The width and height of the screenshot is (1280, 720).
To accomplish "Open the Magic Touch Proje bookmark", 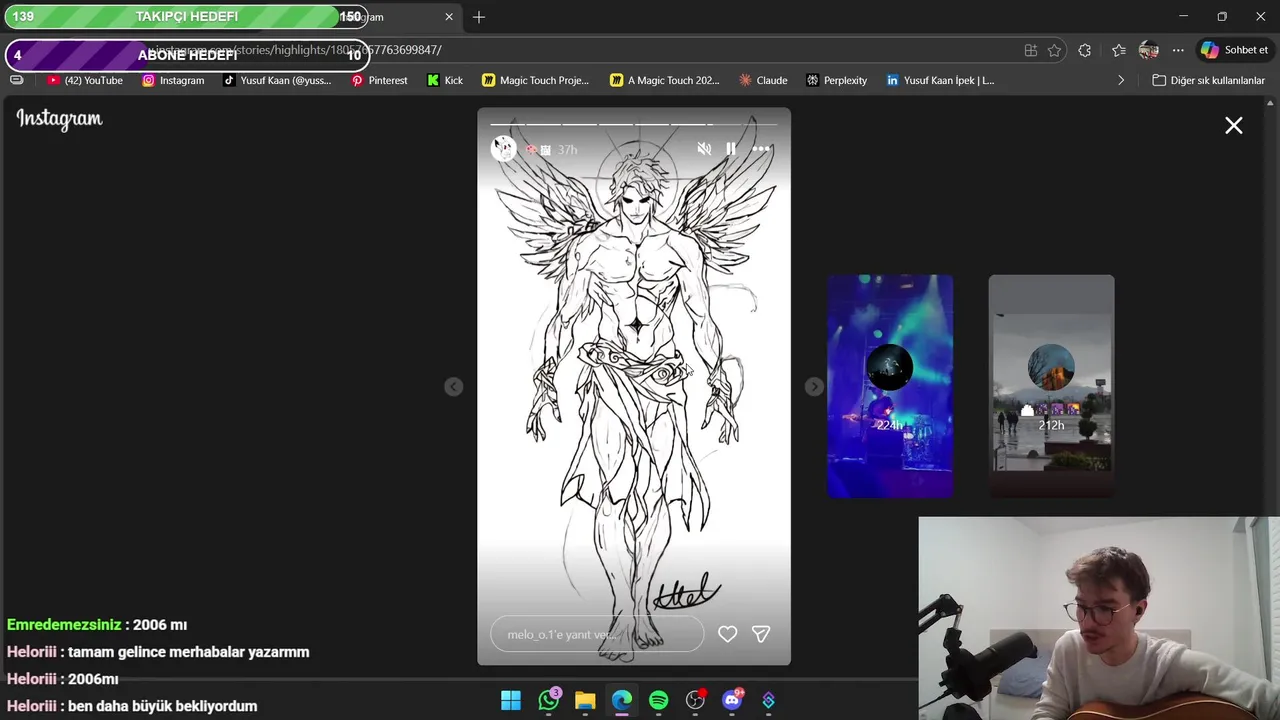I will [536, 80].
